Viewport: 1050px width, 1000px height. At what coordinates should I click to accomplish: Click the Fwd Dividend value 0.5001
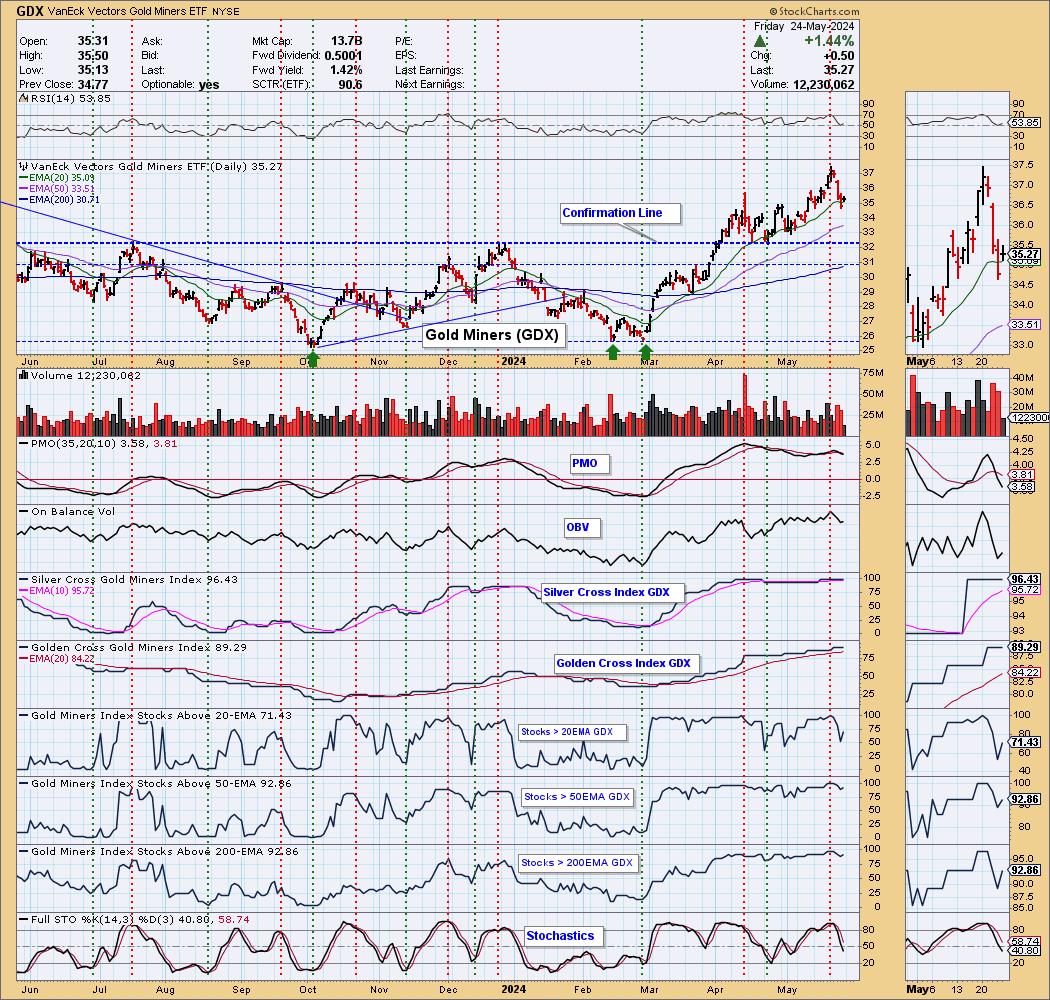[x=344, y=56]
